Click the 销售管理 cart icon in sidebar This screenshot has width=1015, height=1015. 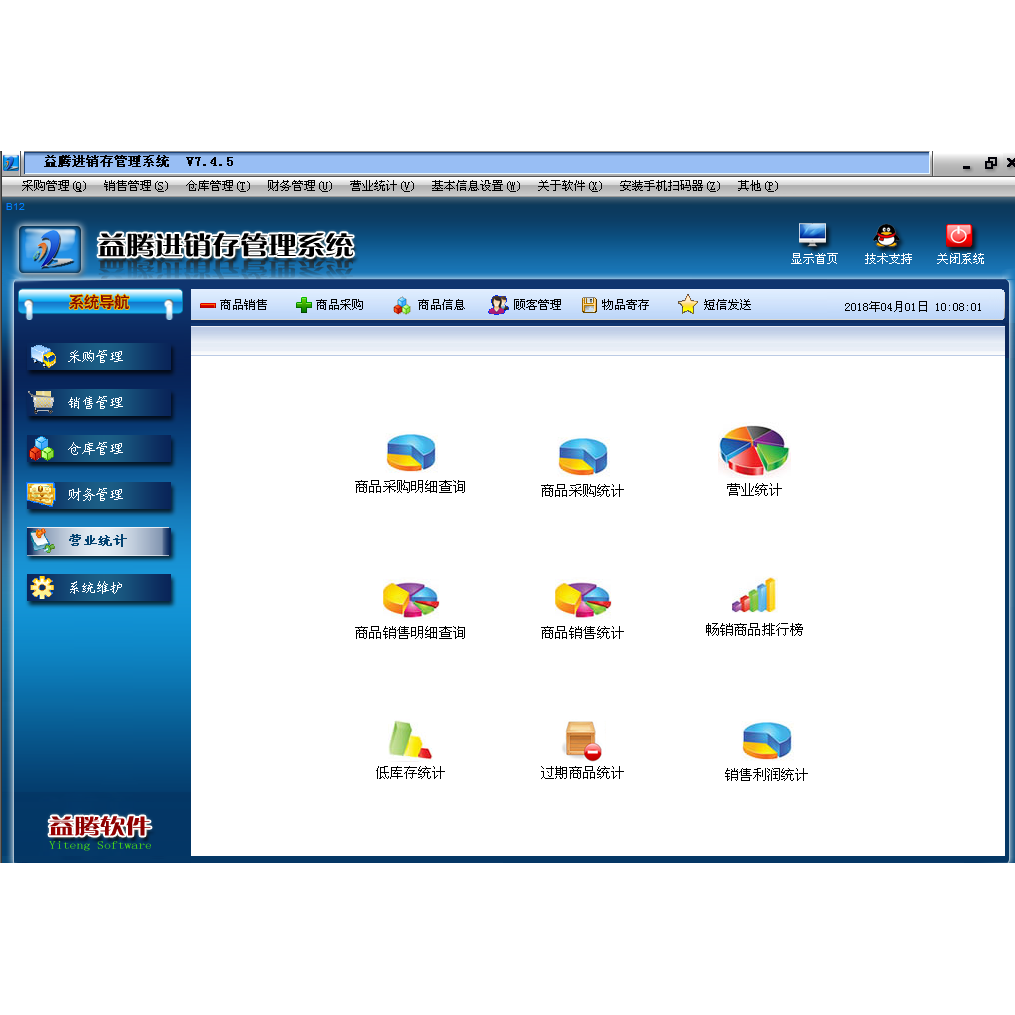click(x=43, y=402)
